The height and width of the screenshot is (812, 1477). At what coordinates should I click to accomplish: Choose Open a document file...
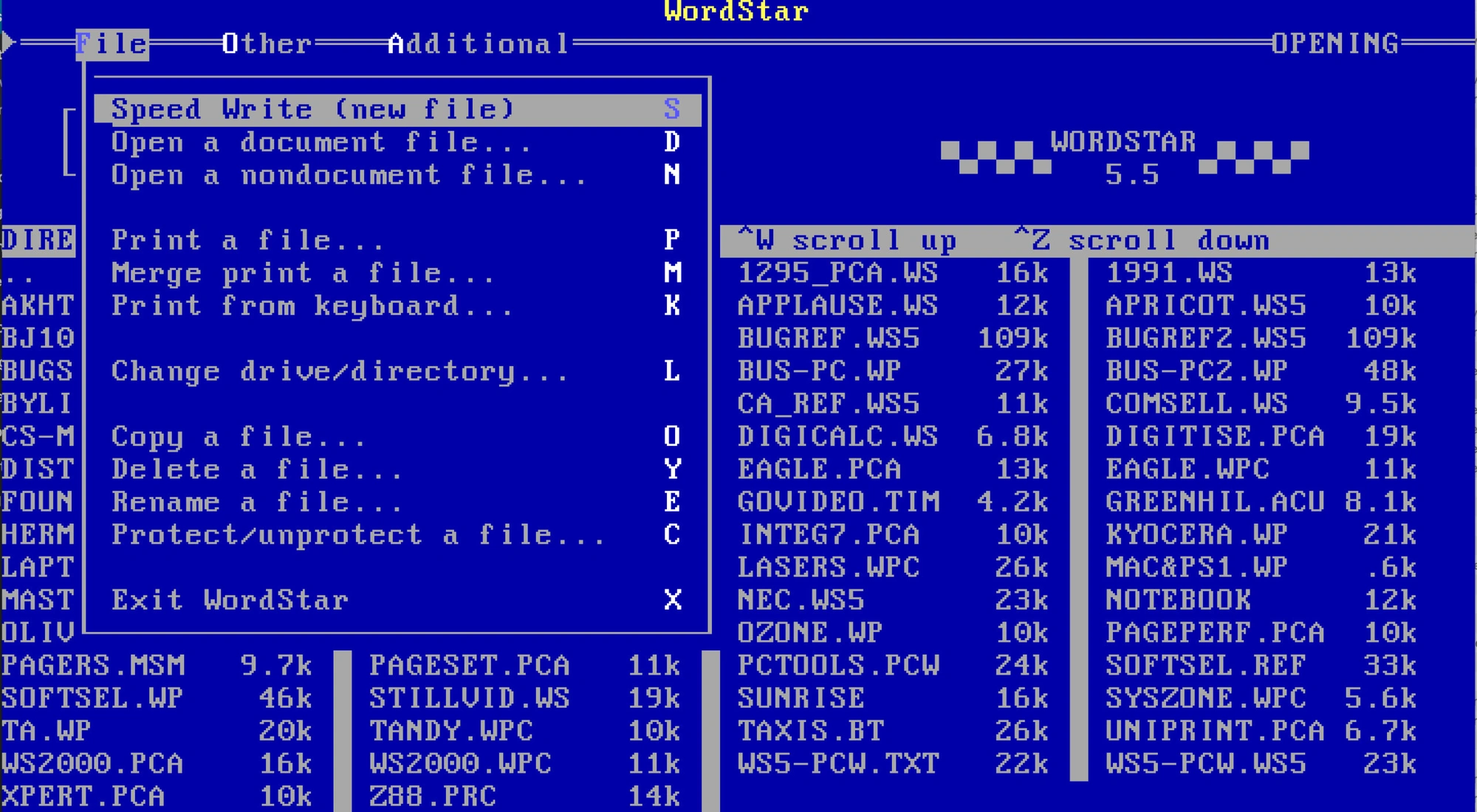point(397,142)
